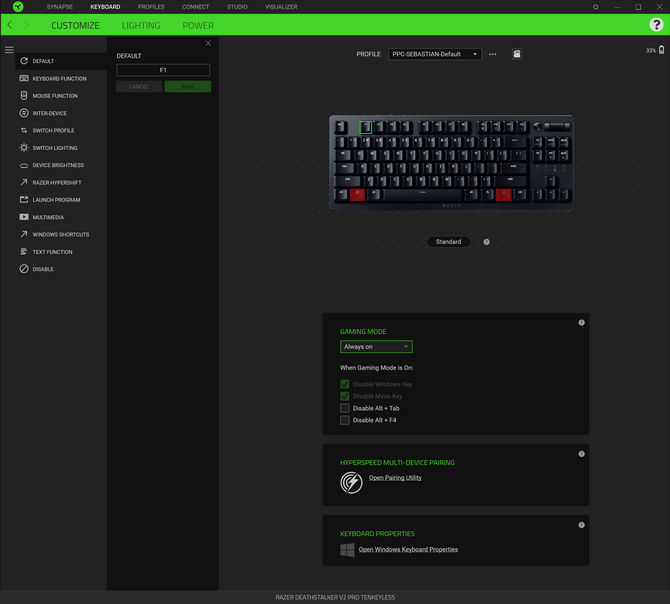Screen dimensions: 670x604
Task: Toggle the hamburger sidebar menu
Action: pyautogui.click(x=9, y=50)
